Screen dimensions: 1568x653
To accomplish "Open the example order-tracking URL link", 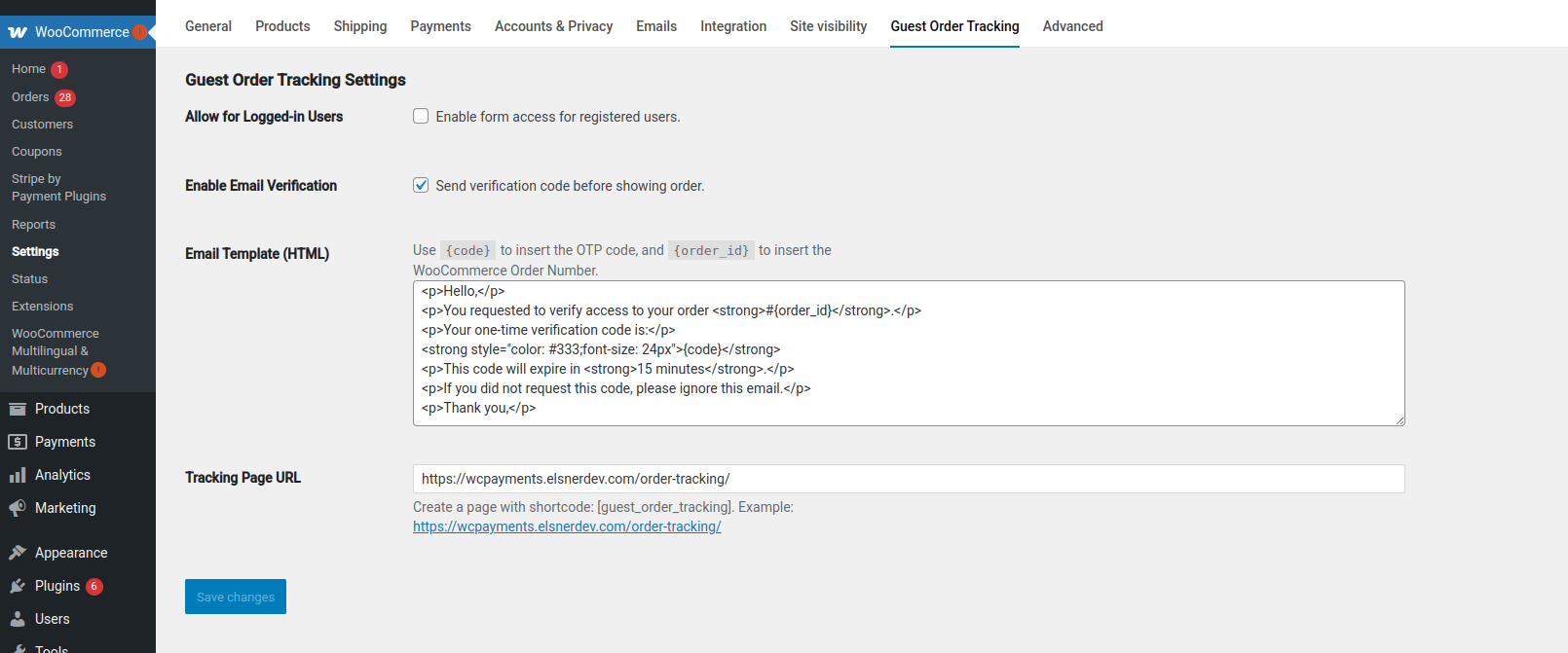I will pyautogui.click(x=567, y=526).
